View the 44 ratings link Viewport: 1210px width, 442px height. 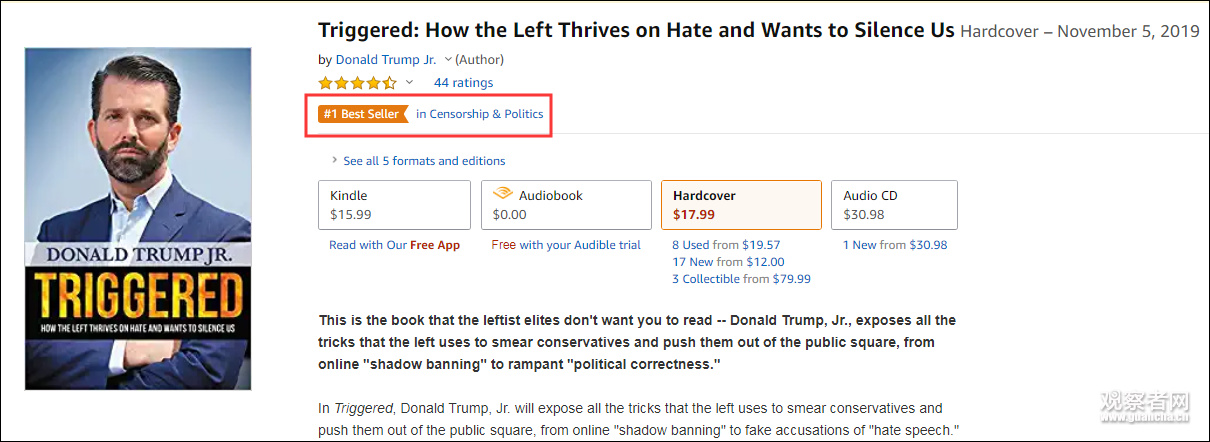[463, 83]
